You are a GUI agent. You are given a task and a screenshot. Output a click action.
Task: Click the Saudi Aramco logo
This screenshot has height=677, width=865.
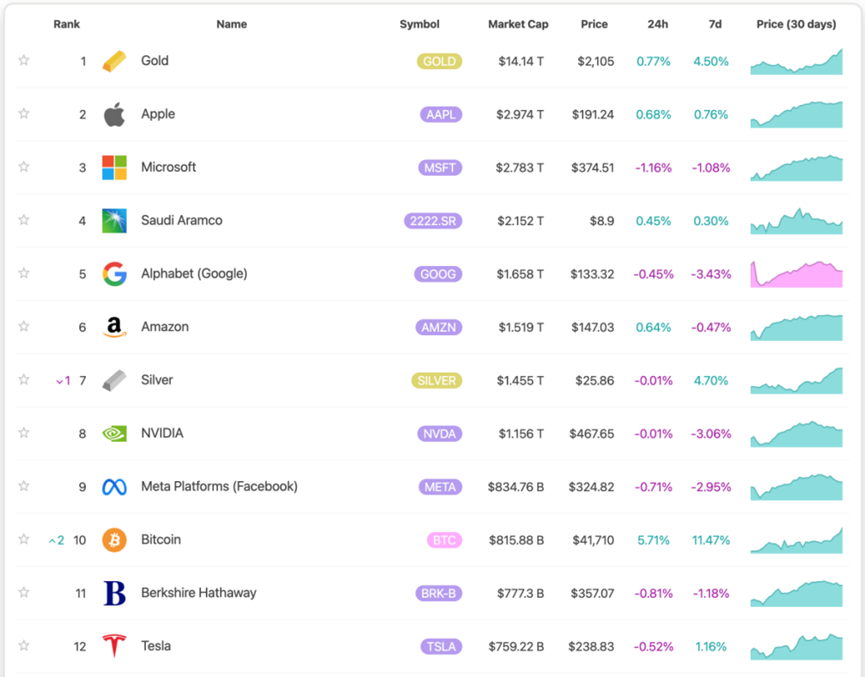[x=115, y=220]
